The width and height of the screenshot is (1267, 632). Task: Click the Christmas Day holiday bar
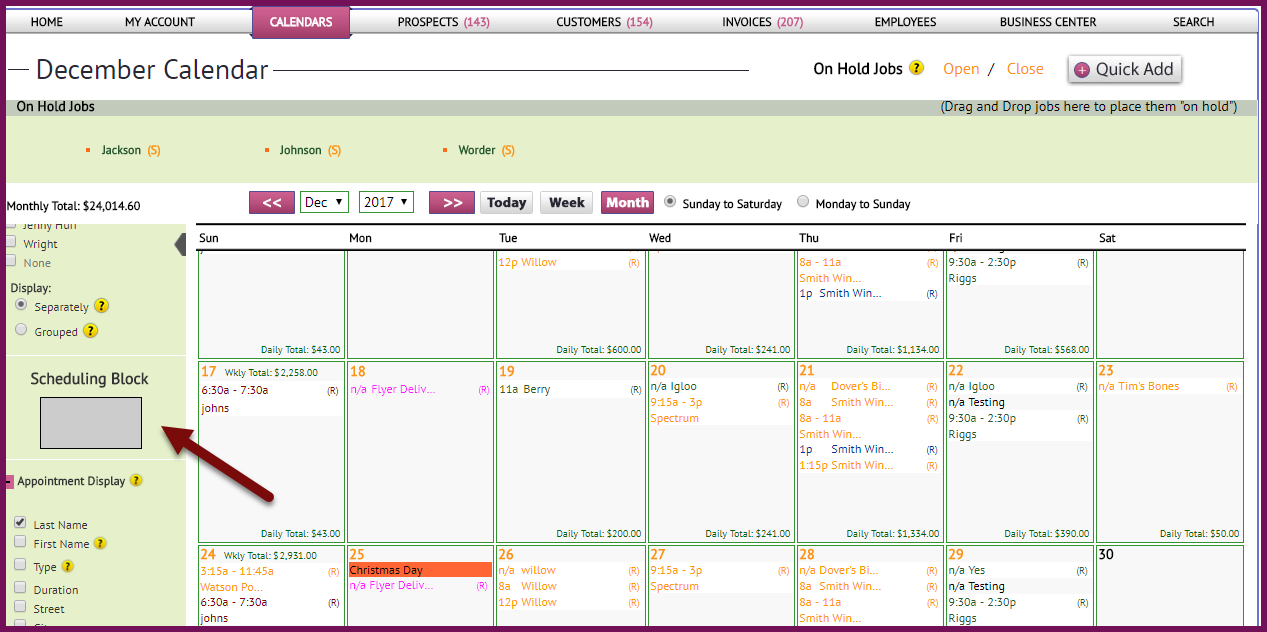[420, 569]
